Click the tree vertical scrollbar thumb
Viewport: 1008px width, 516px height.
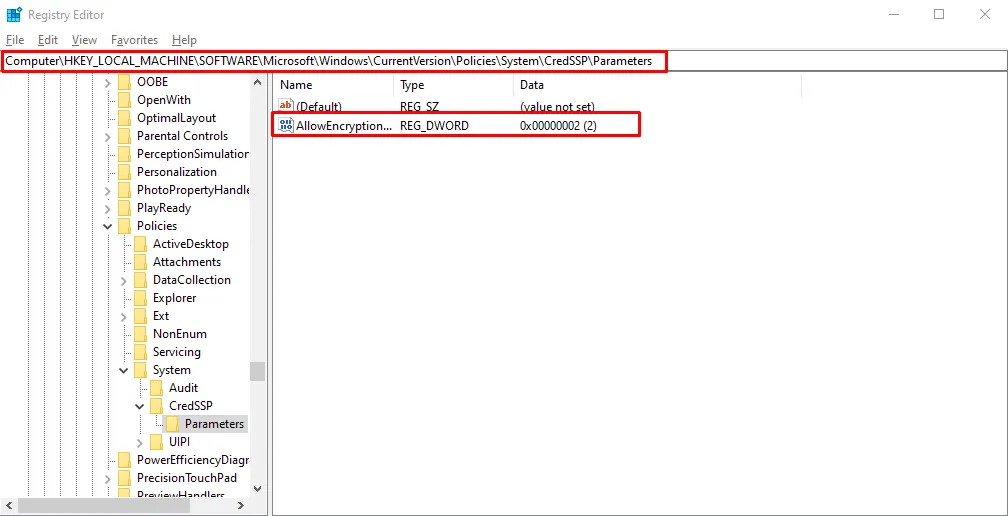pos(257,372)
